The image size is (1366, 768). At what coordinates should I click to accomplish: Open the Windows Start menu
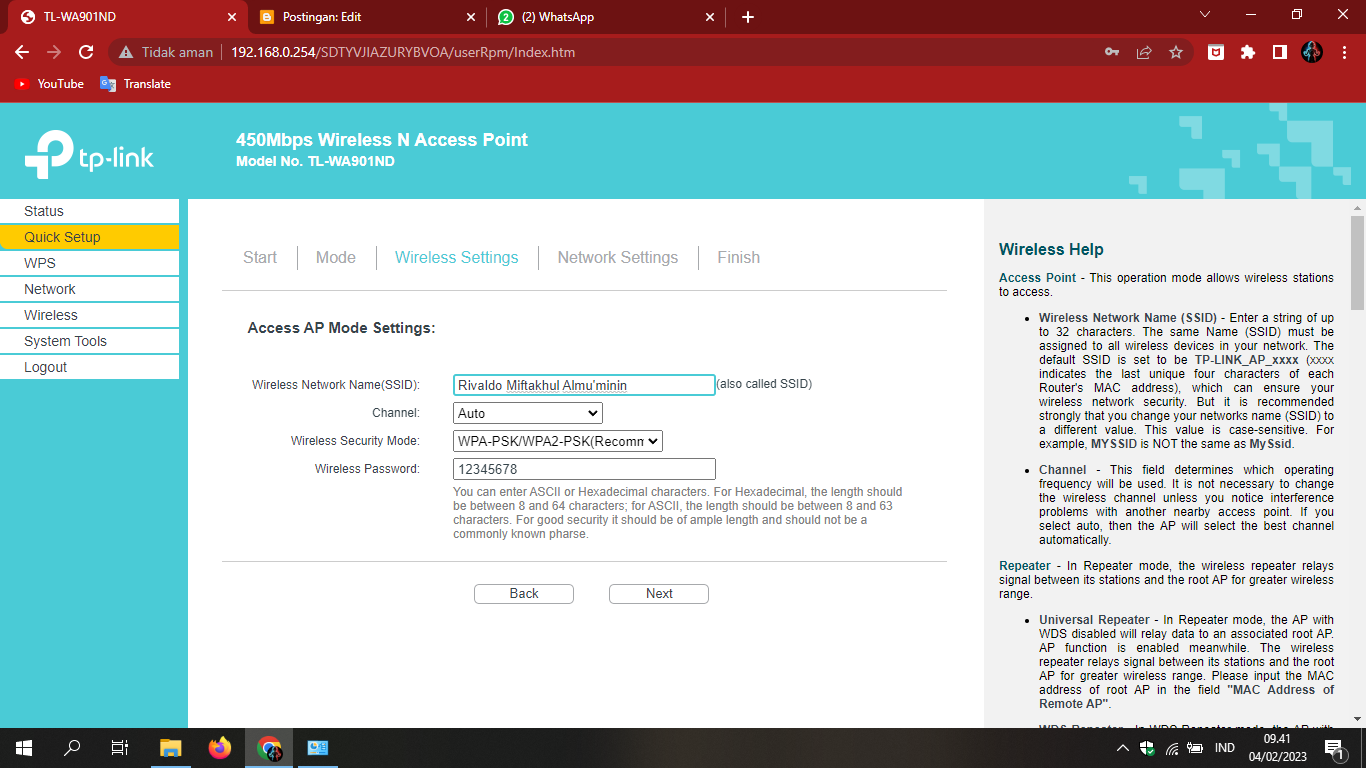[24, 748]
